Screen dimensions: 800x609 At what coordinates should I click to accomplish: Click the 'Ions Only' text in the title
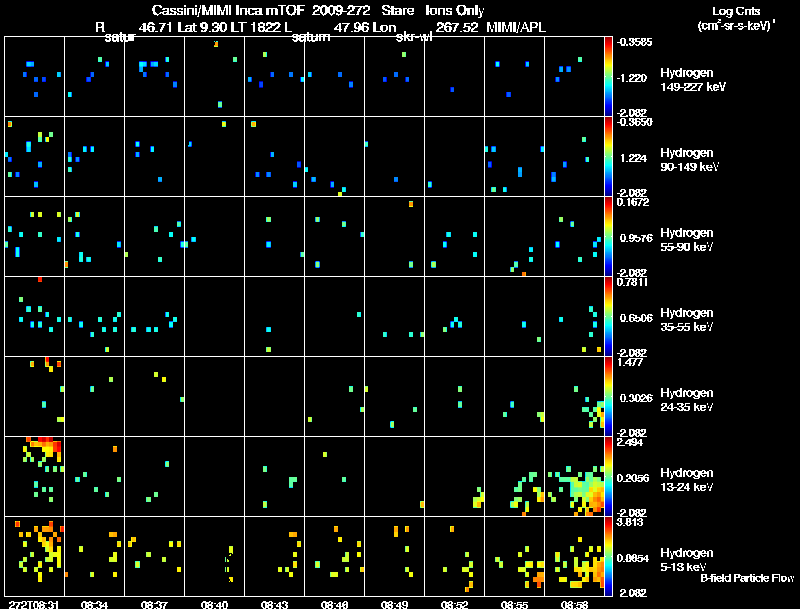(x=455, y=10)
